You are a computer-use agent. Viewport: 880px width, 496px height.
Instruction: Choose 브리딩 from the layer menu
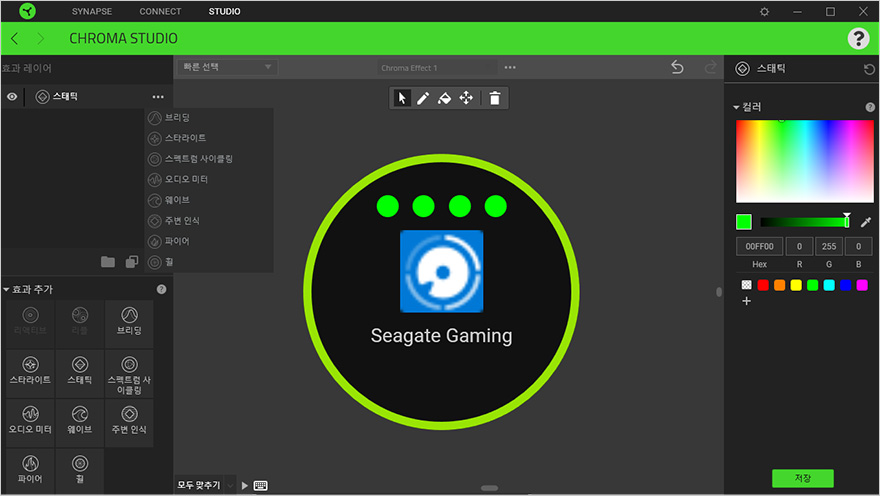pyautogui.click(x=209, y=118)
